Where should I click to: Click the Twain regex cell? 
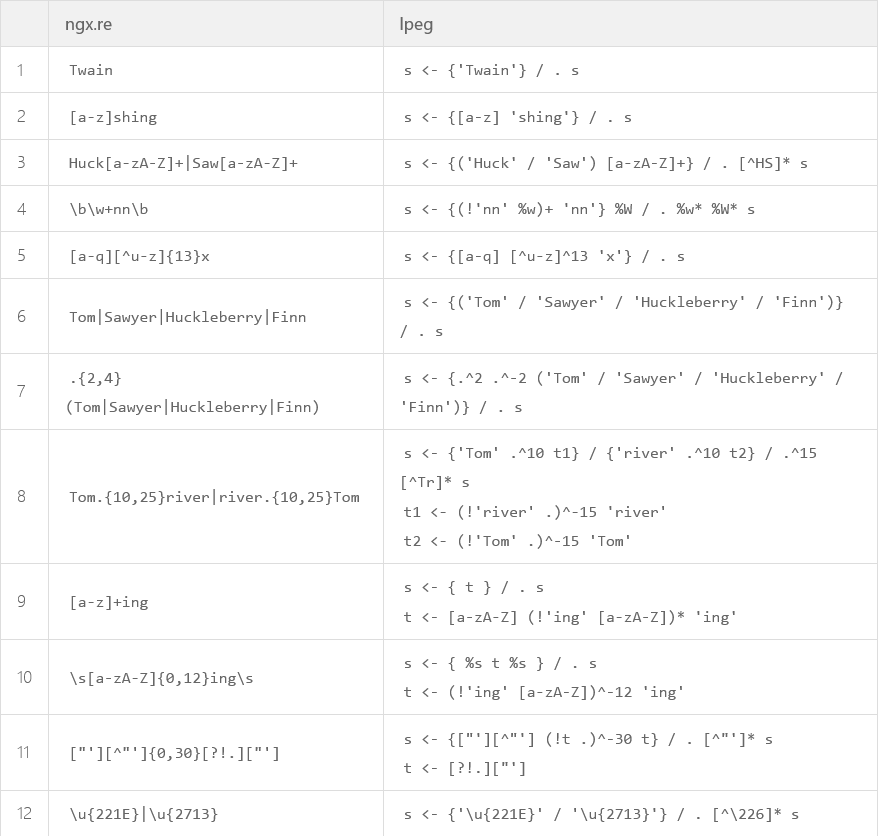point(216,70)
